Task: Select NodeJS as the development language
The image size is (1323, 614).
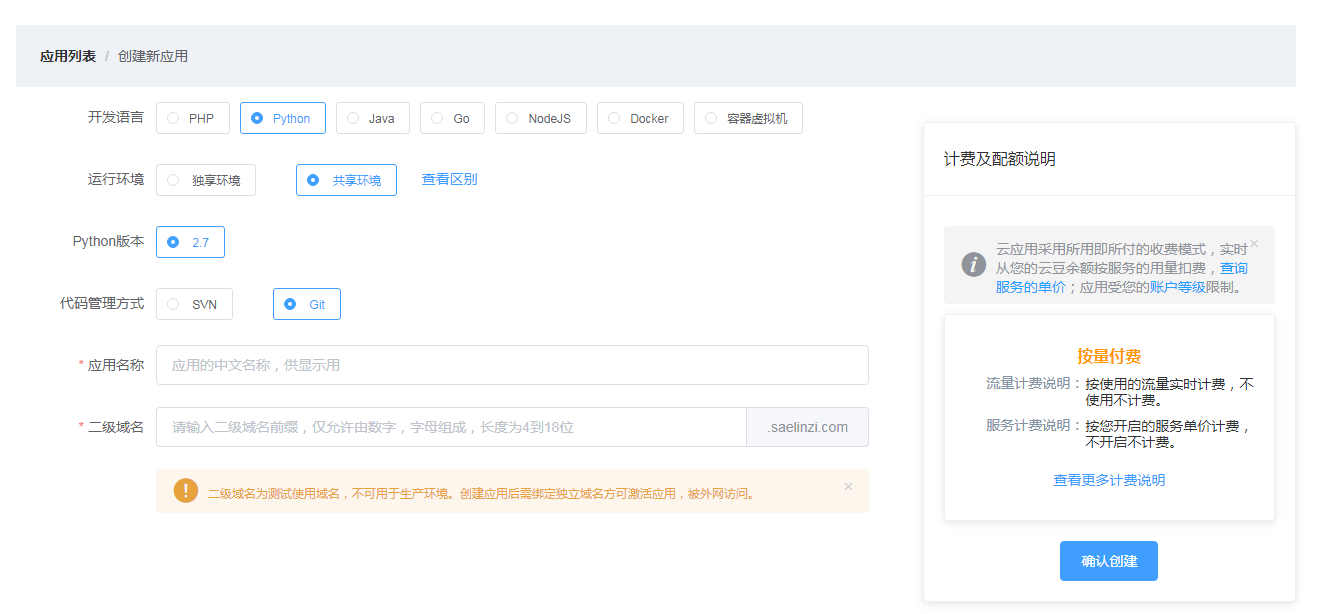Action: (x=540, y=118)
